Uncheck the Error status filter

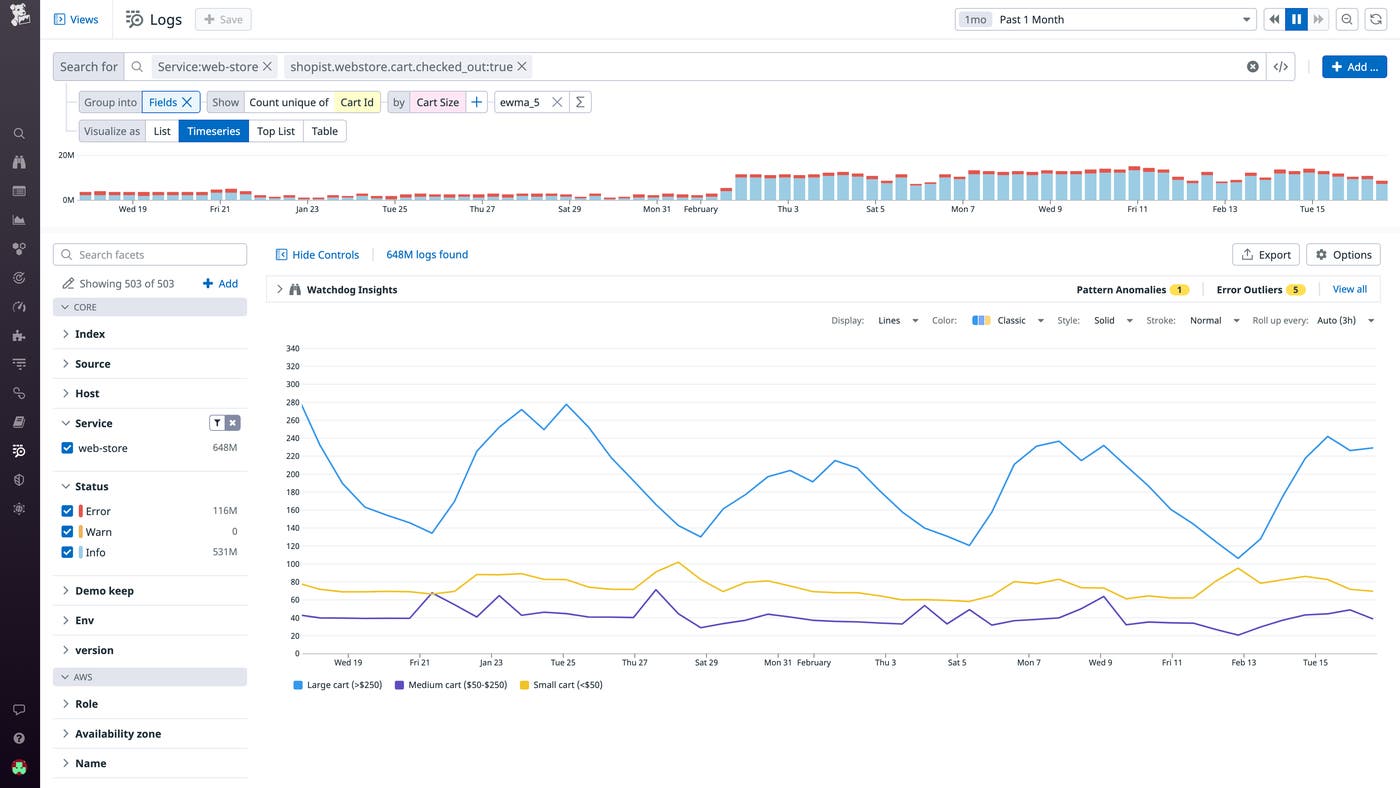(x=67, y=510)
